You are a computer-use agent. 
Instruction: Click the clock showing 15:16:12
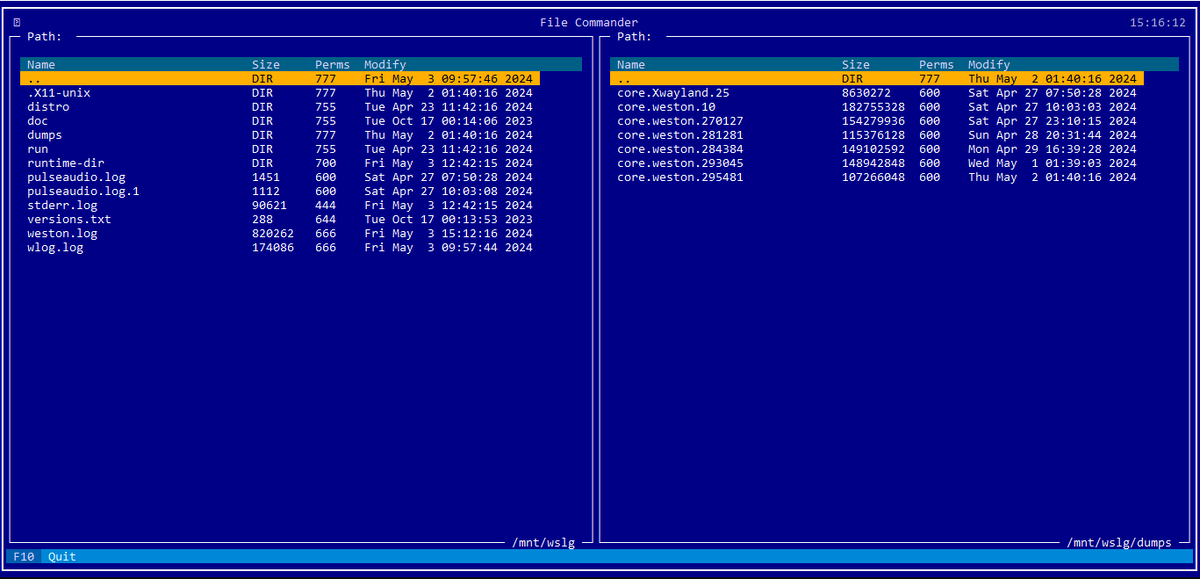pyautogui.click(x=1158, y=22)
